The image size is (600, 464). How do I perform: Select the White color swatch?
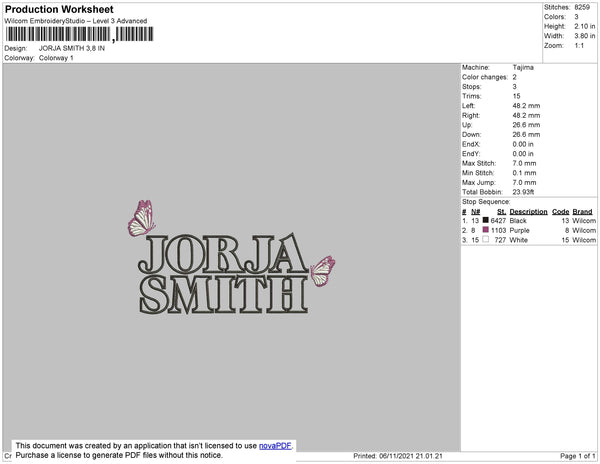coord(486,239)
